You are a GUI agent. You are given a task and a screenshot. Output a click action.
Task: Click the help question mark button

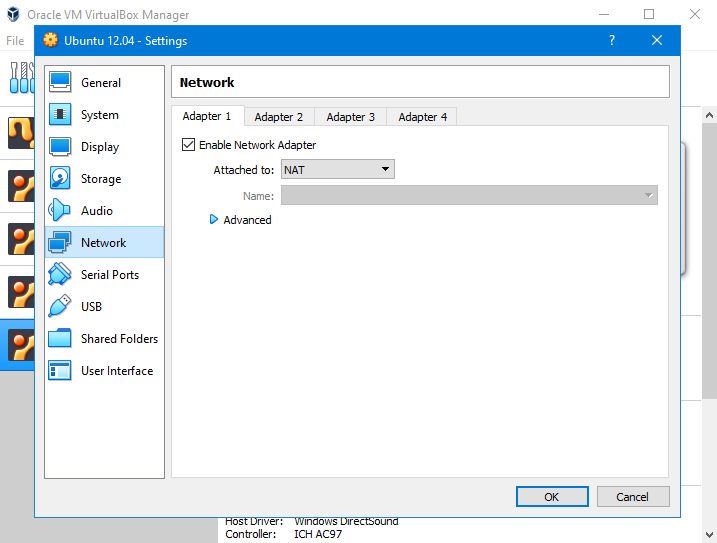[x=612, y=40]
